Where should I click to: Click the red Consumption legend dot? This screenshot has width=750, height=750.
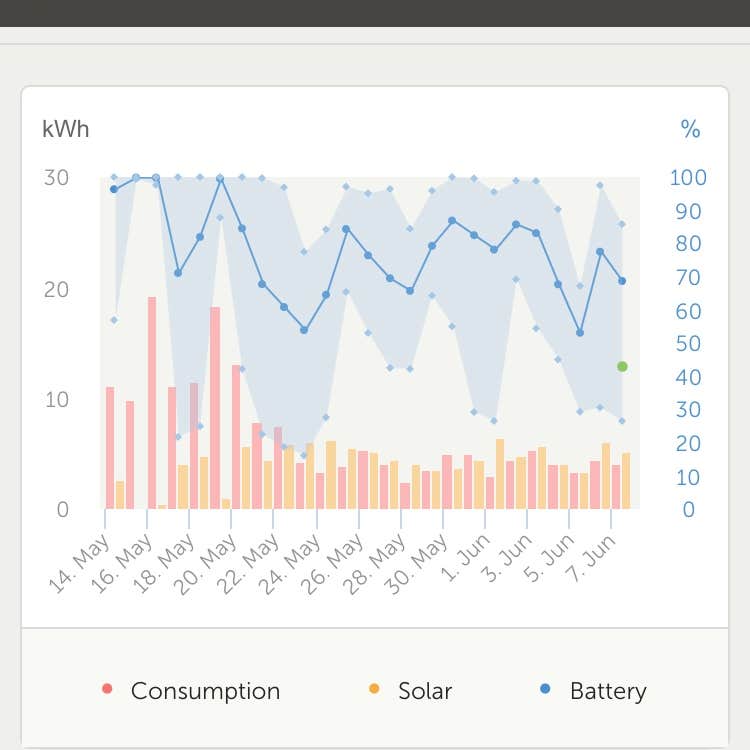[x=108, y=689]
